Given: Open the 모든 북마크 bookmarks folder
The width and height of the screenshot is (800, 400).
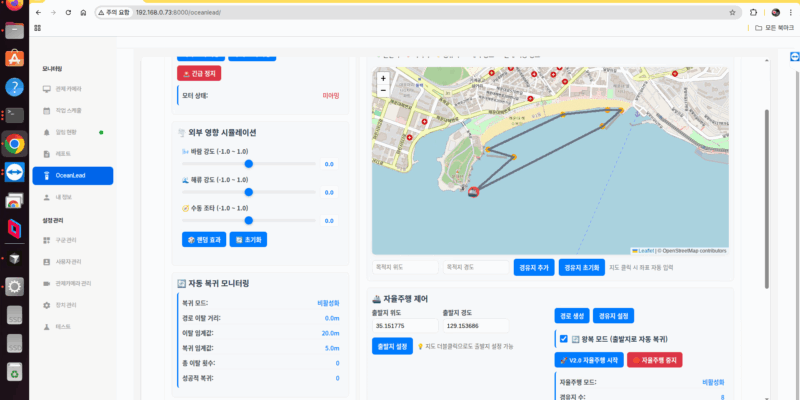Looking at the screenshot, I should [x=772, y=28].
